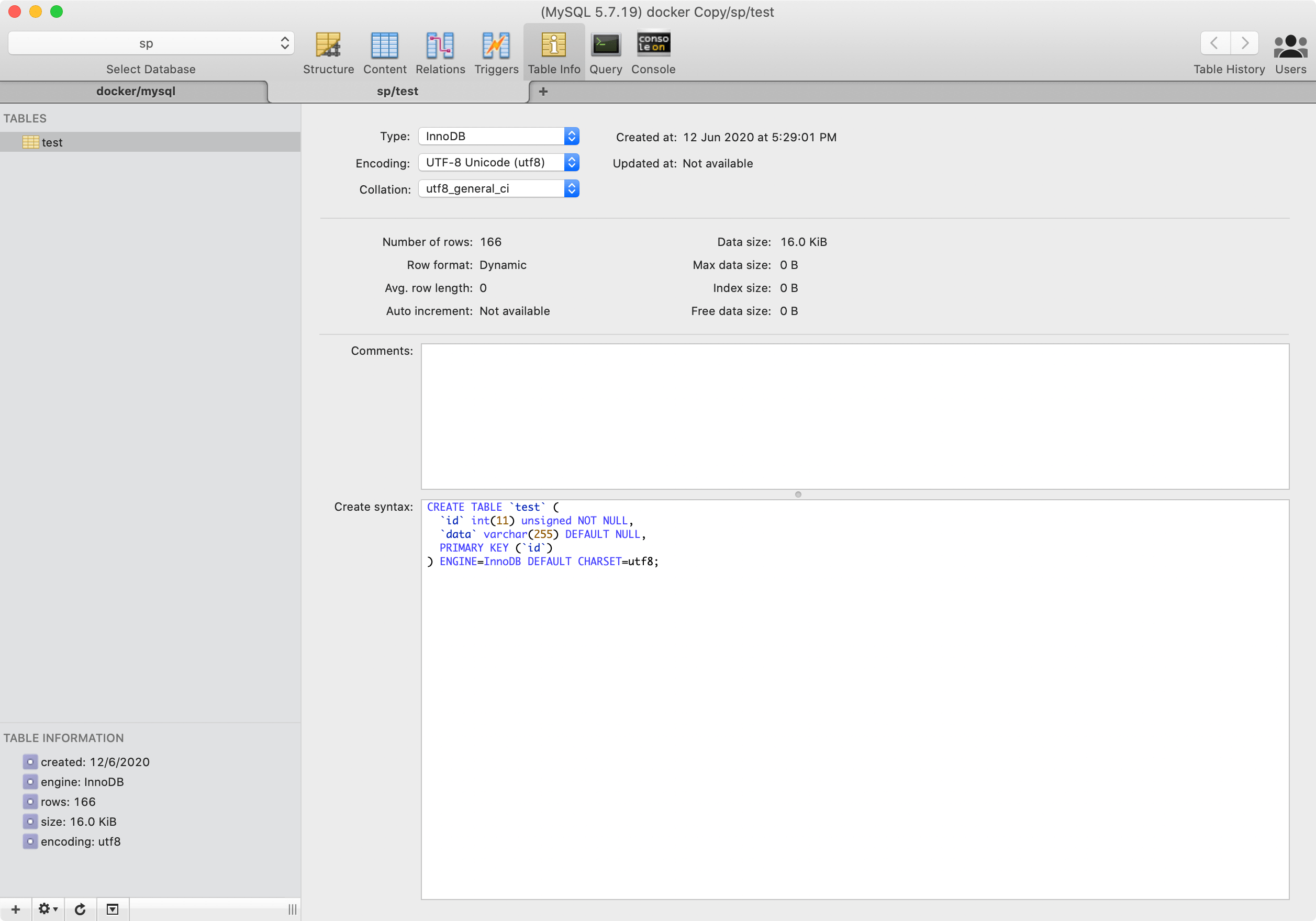Refresh the tables list
The width and height of the screenshot is (1316, 921).
click(80, 909)
